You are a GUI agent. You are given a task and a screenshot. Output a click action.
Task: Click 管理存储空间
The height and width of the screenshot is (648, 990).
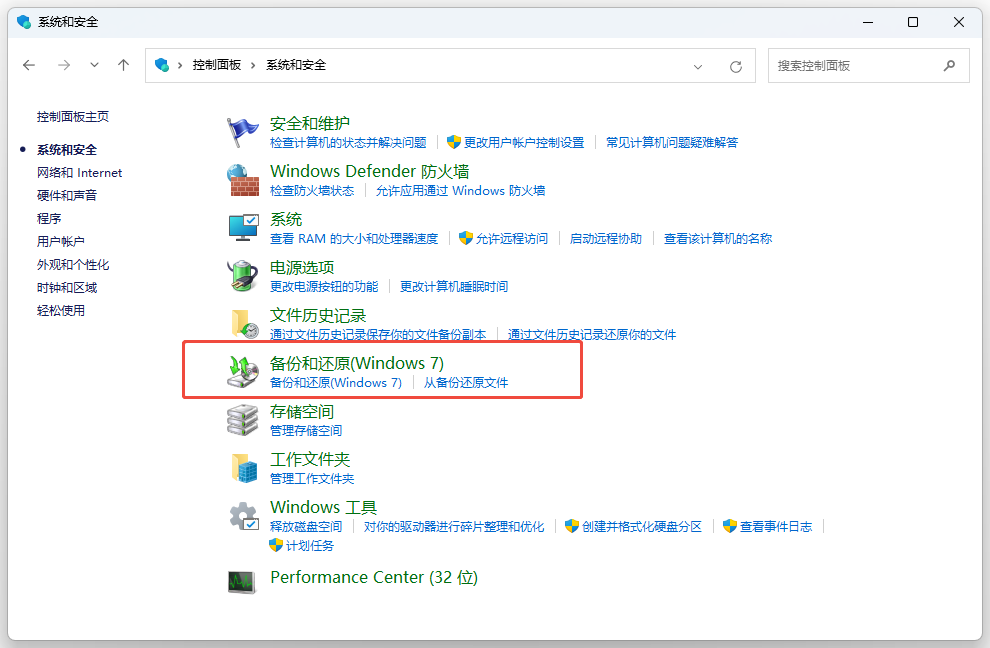[306, 431]
